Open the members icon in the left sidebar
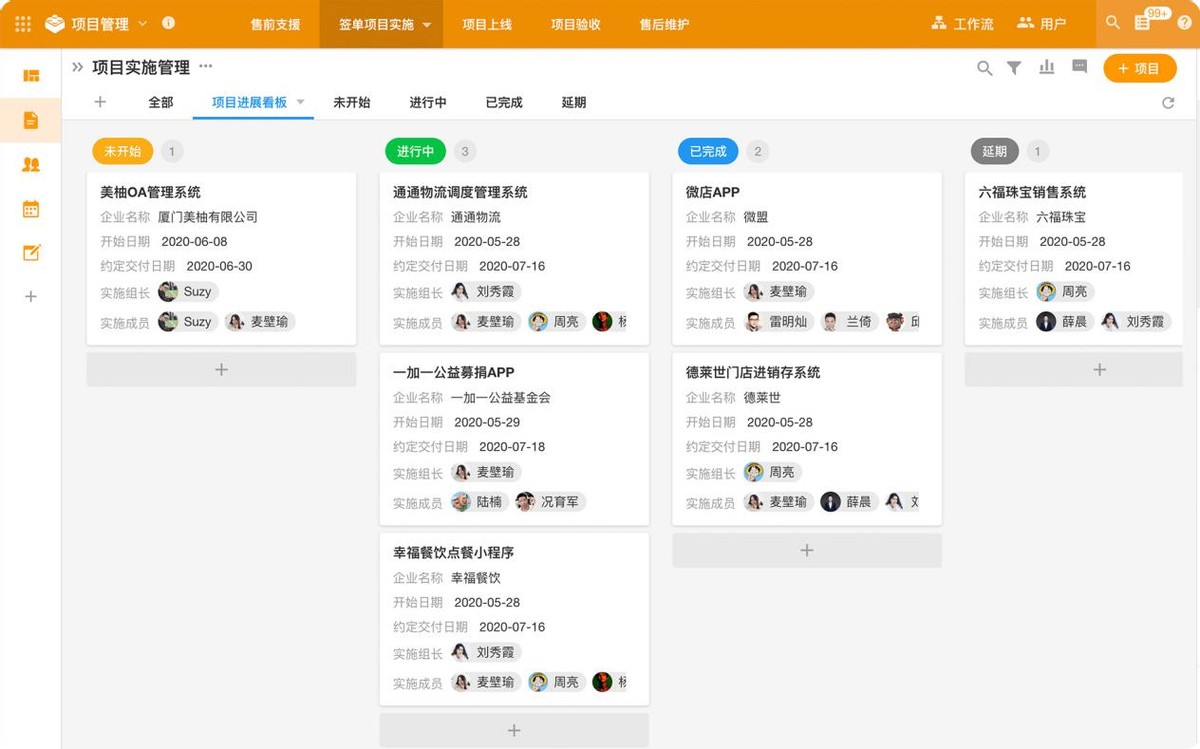Image resolution: width=1200 pixels, height=749 pixels. 31,163
